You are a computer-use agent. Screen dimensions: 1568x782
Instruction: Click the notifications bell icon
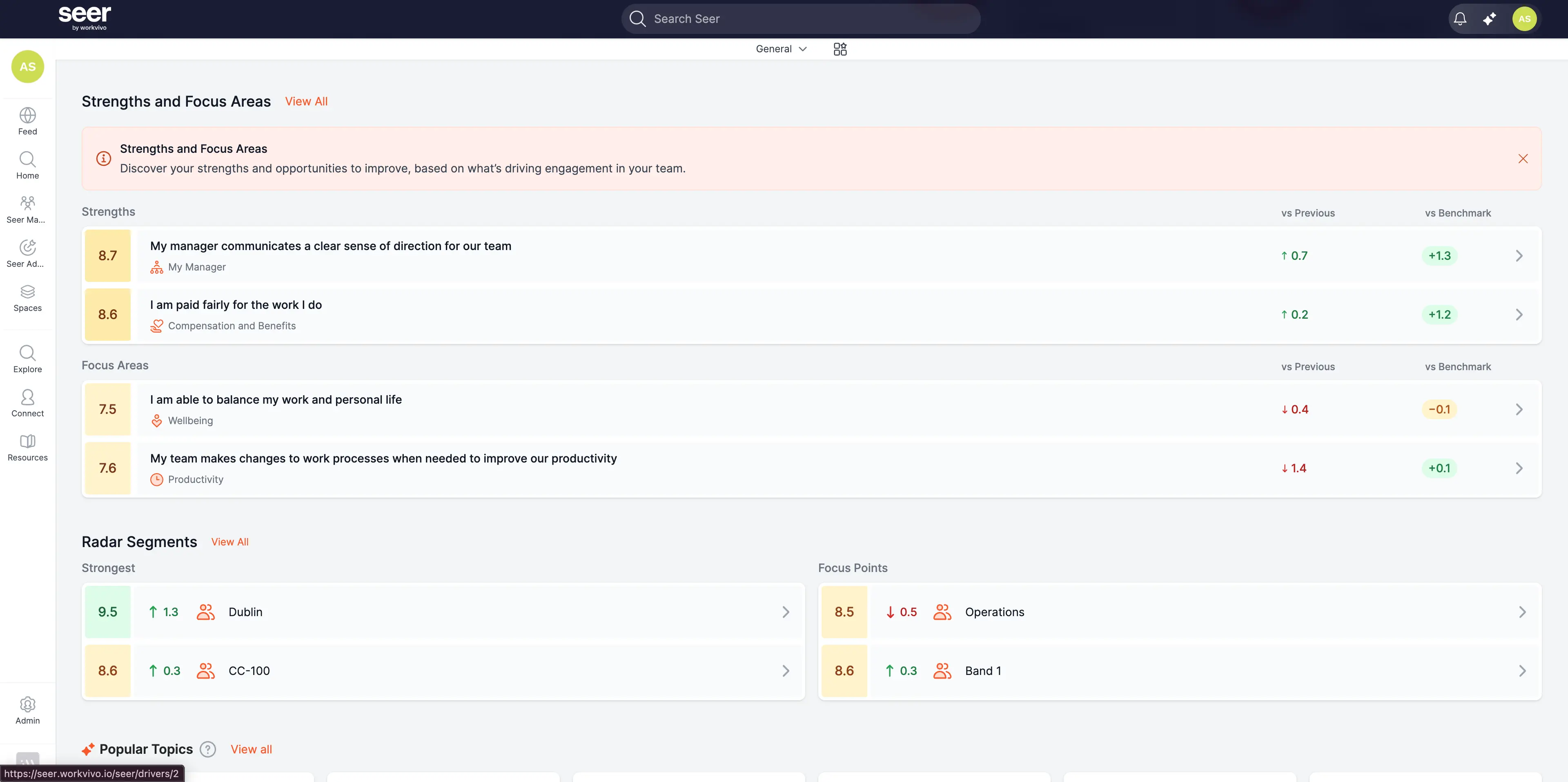(x=1460, y=19)
